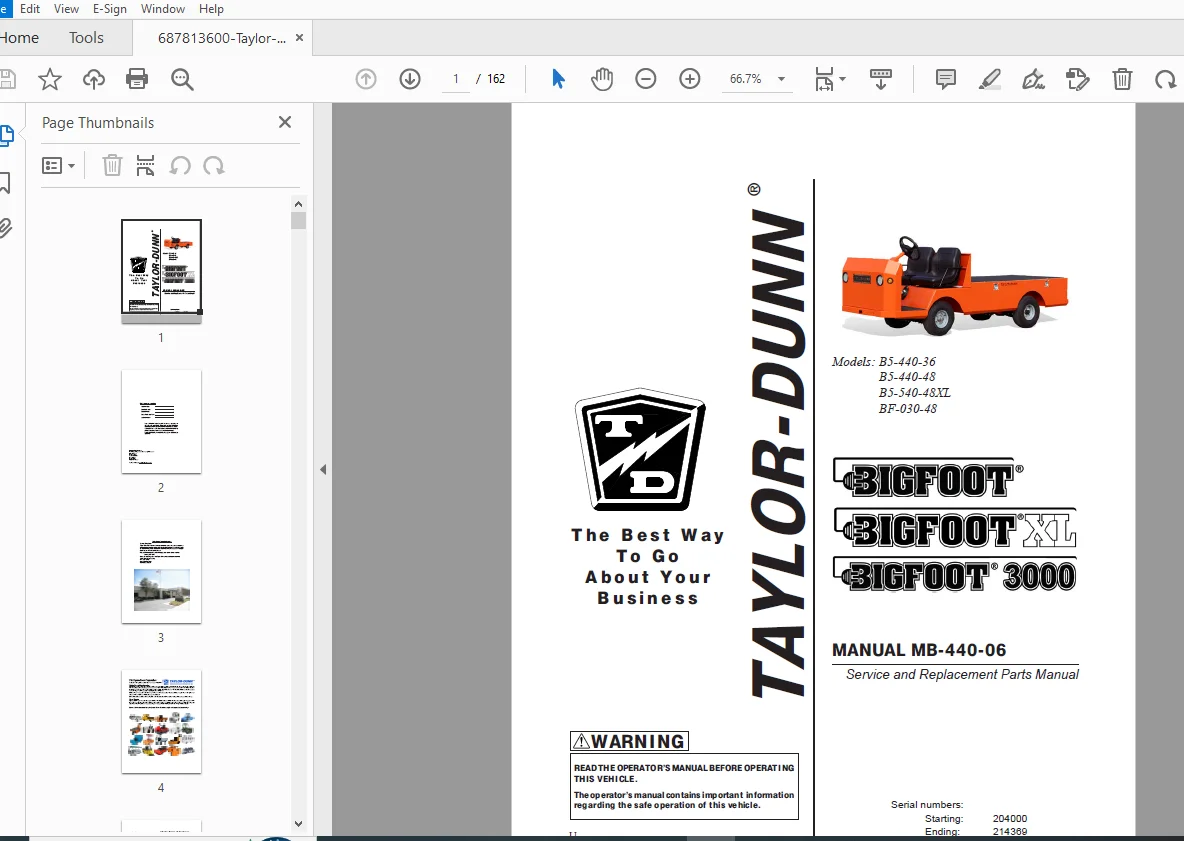Close the 687813600-Taylor document tab
Image resolution: width=1184 pixels, height=841 pixels.
[x=299, y=38]
